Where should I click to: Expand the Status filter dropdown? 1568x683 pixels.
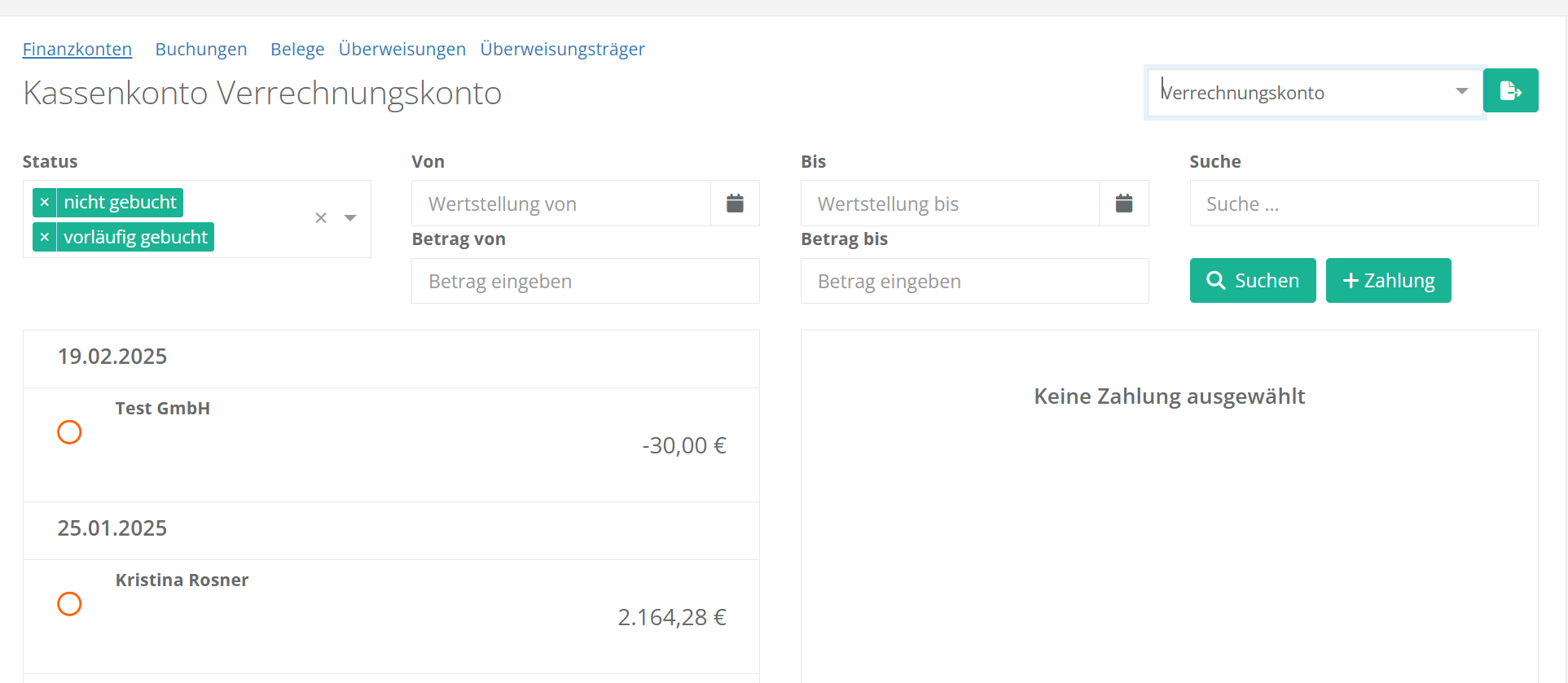(x=350, y=218)
